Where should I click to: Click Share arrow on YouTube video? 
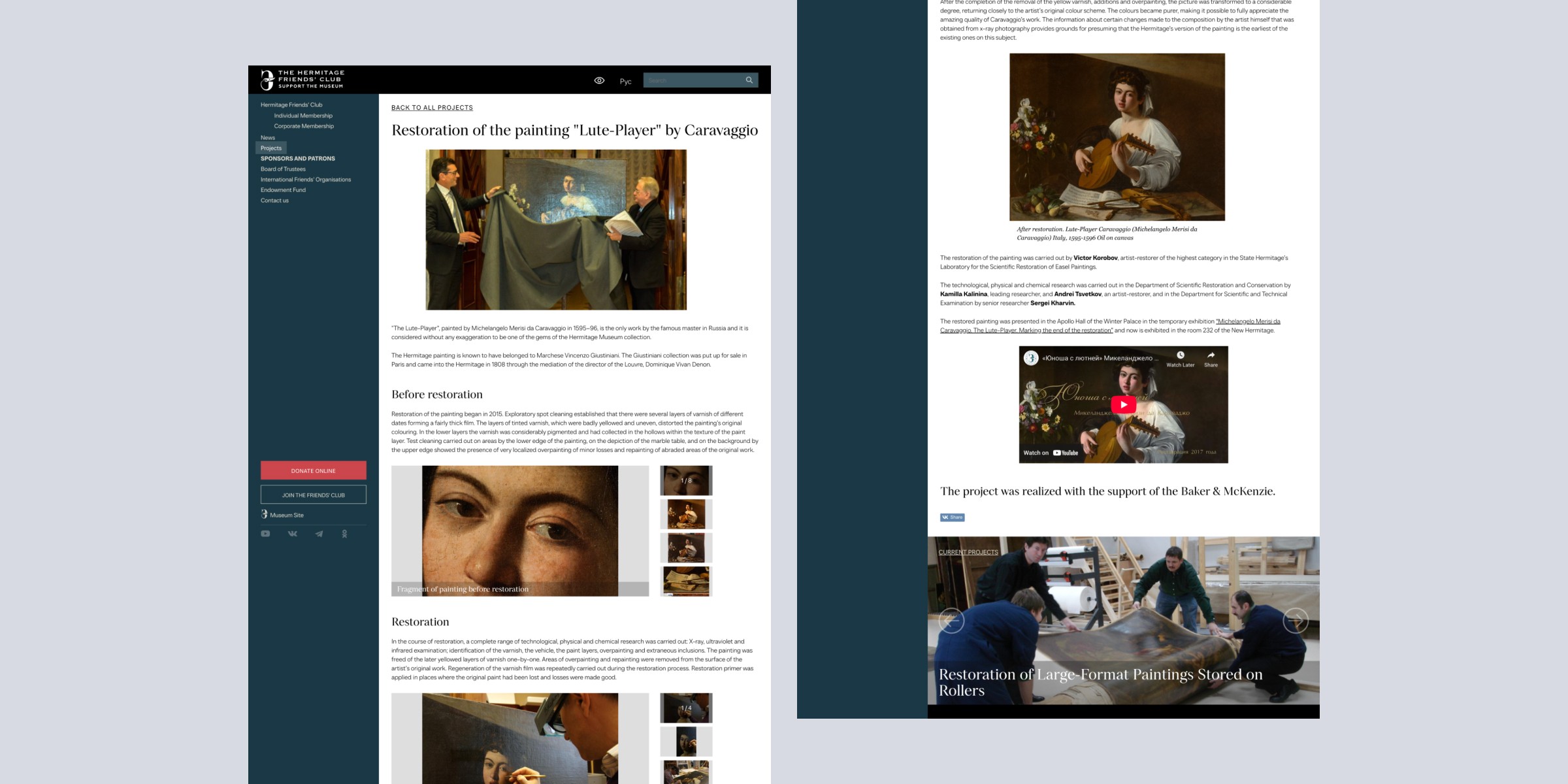pos(1211,356)
